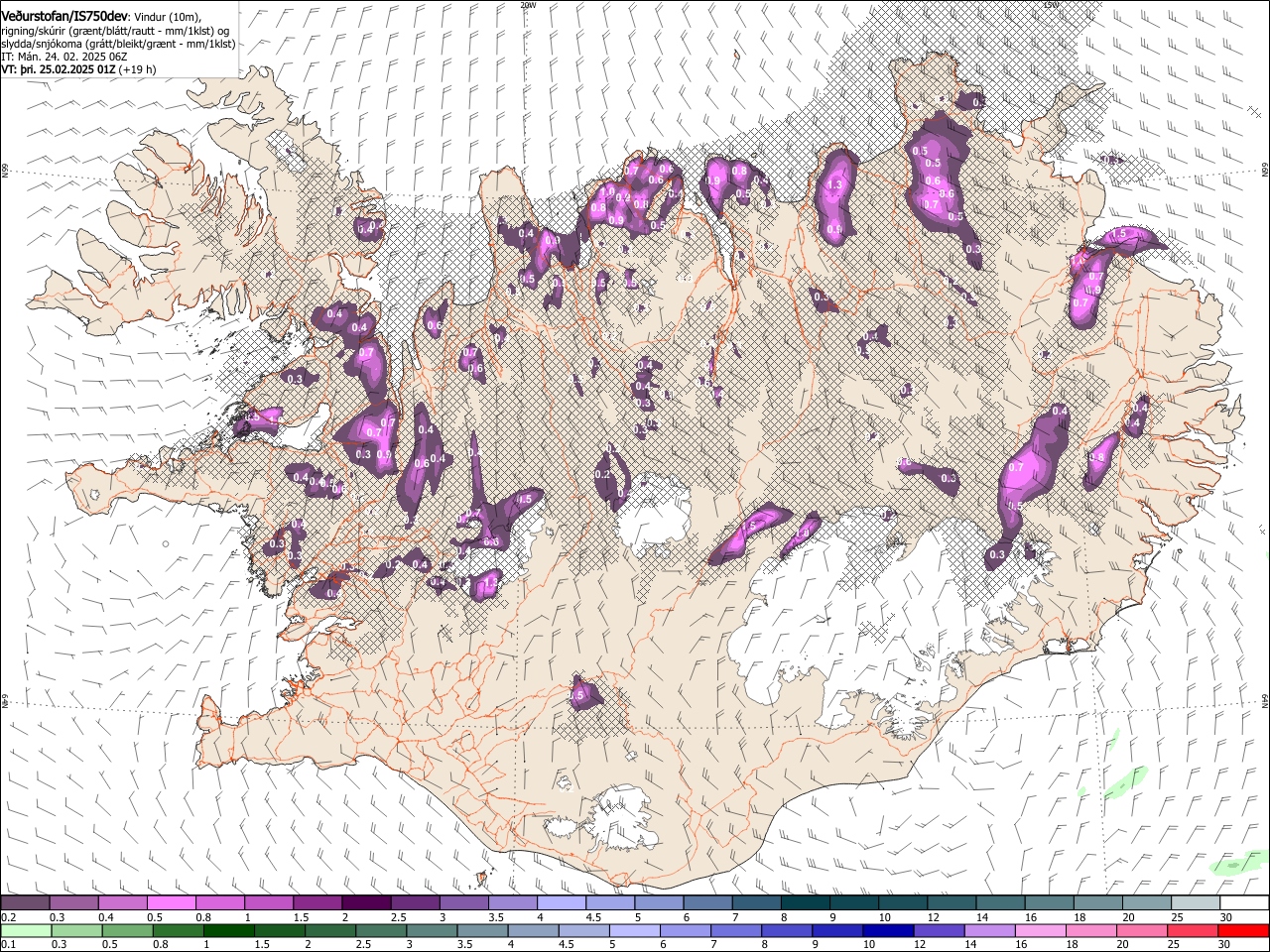The width and height of the screenshot is (1270, 952).
Task: Click the '0.1' label under bottom legend row
Action: (8, 945)
